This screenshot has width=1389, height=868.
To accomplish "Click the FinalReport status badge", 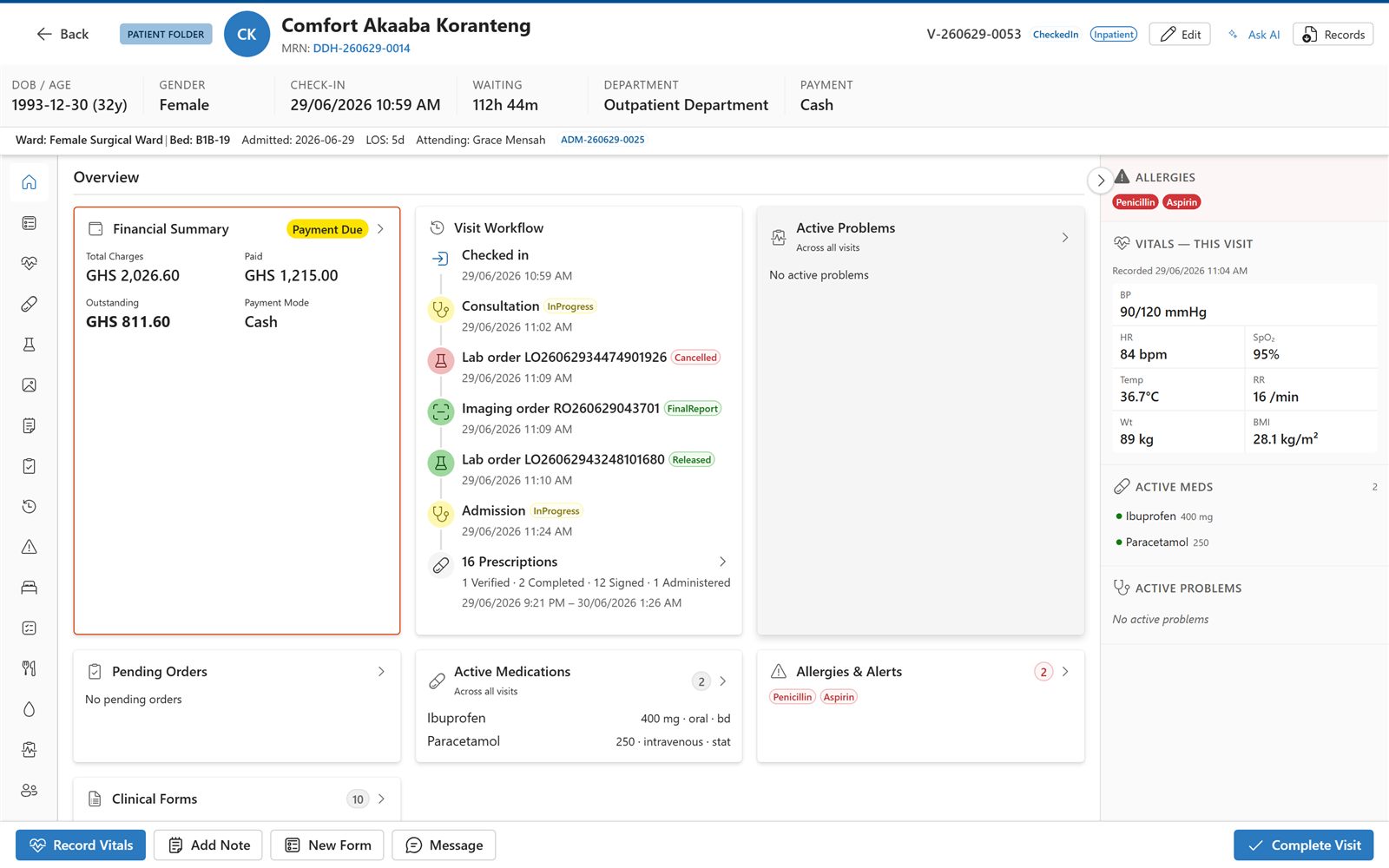I will click(x=693, y=409).
